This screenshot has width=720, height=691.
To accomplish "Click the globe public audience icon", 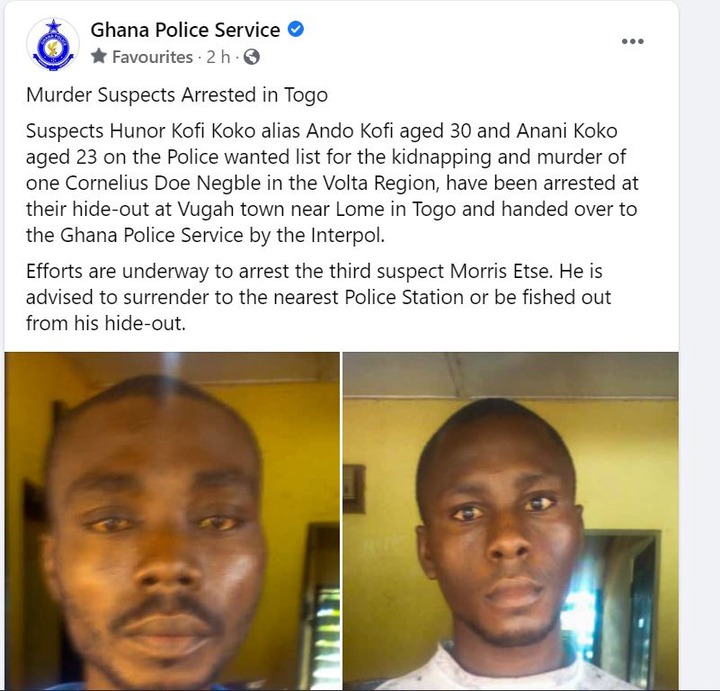I will tap(252, 57).
